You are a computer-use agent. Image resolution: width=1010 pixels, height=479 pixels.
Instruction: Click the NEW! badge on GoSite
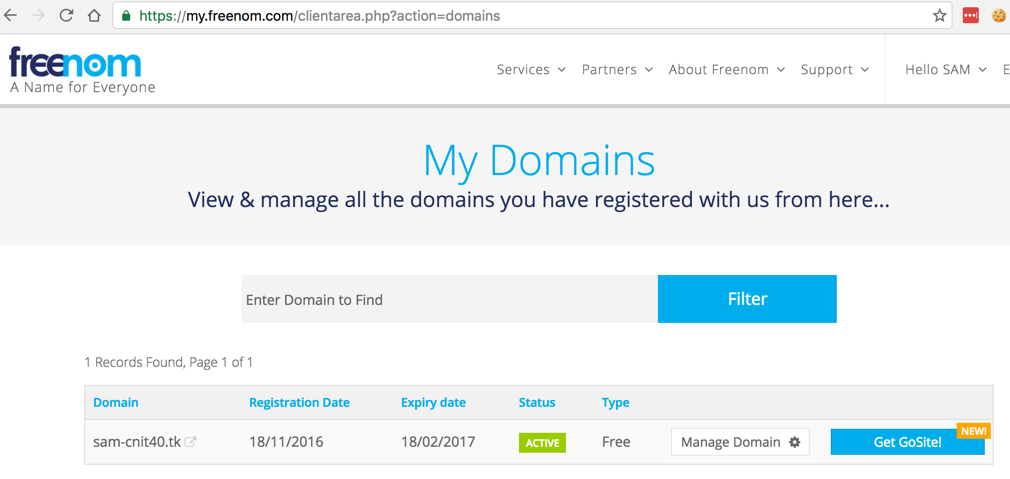(973, 431)
